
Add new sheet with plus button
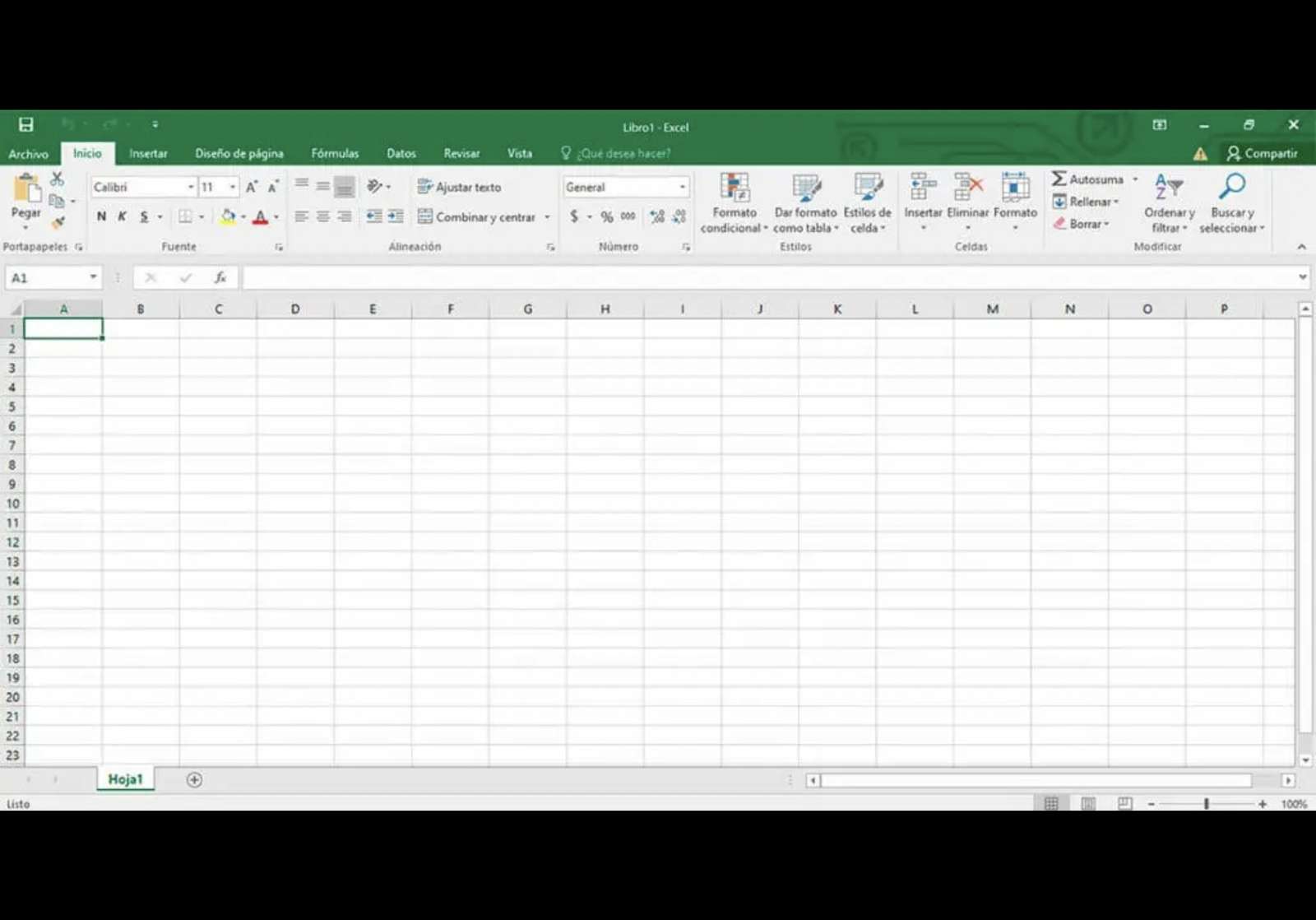194,779
